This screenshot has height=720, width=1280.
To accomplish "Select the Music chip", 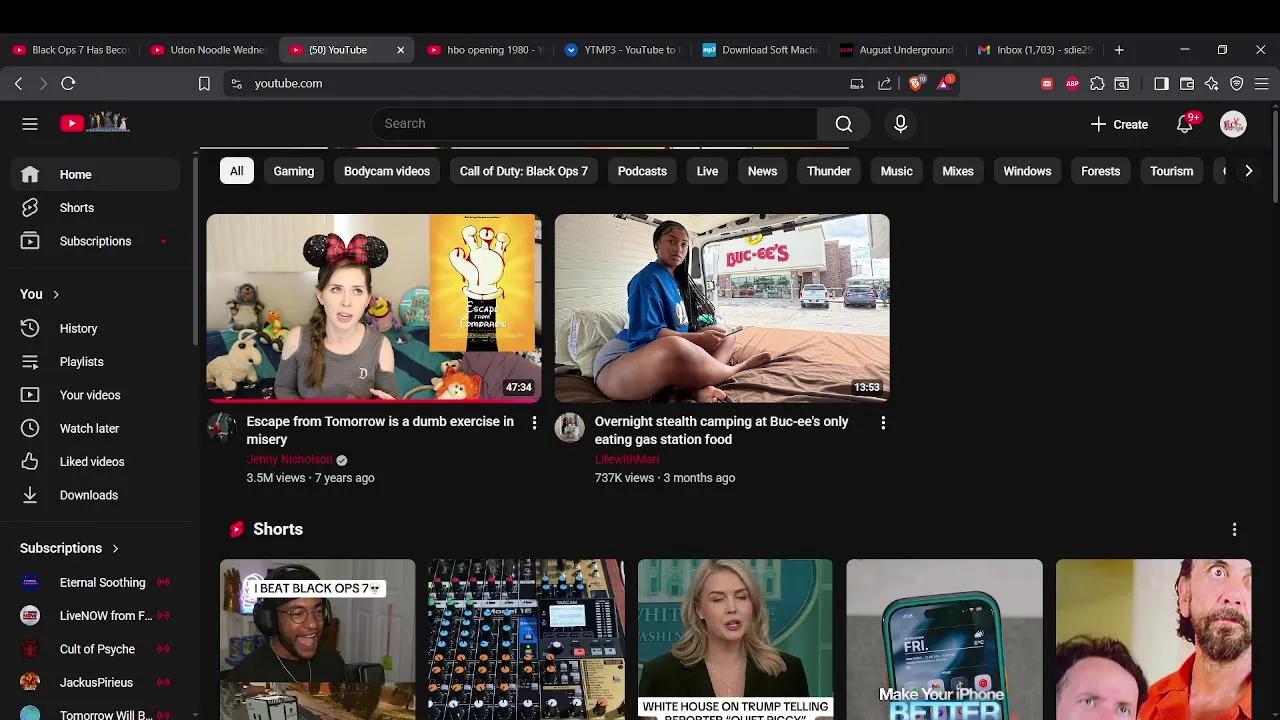I will click(x=896, y=171).
